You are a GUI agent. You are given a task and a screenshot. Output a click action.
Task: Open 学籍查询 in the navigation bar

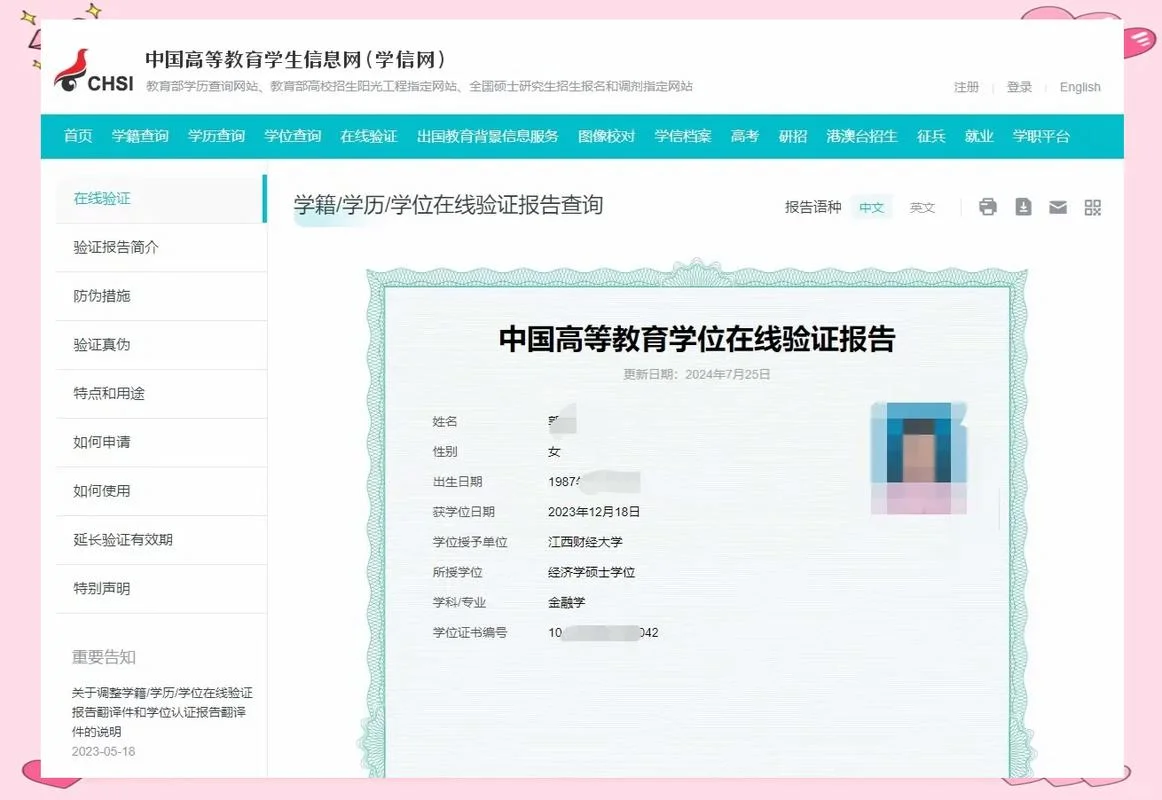(x=140, y=136)
